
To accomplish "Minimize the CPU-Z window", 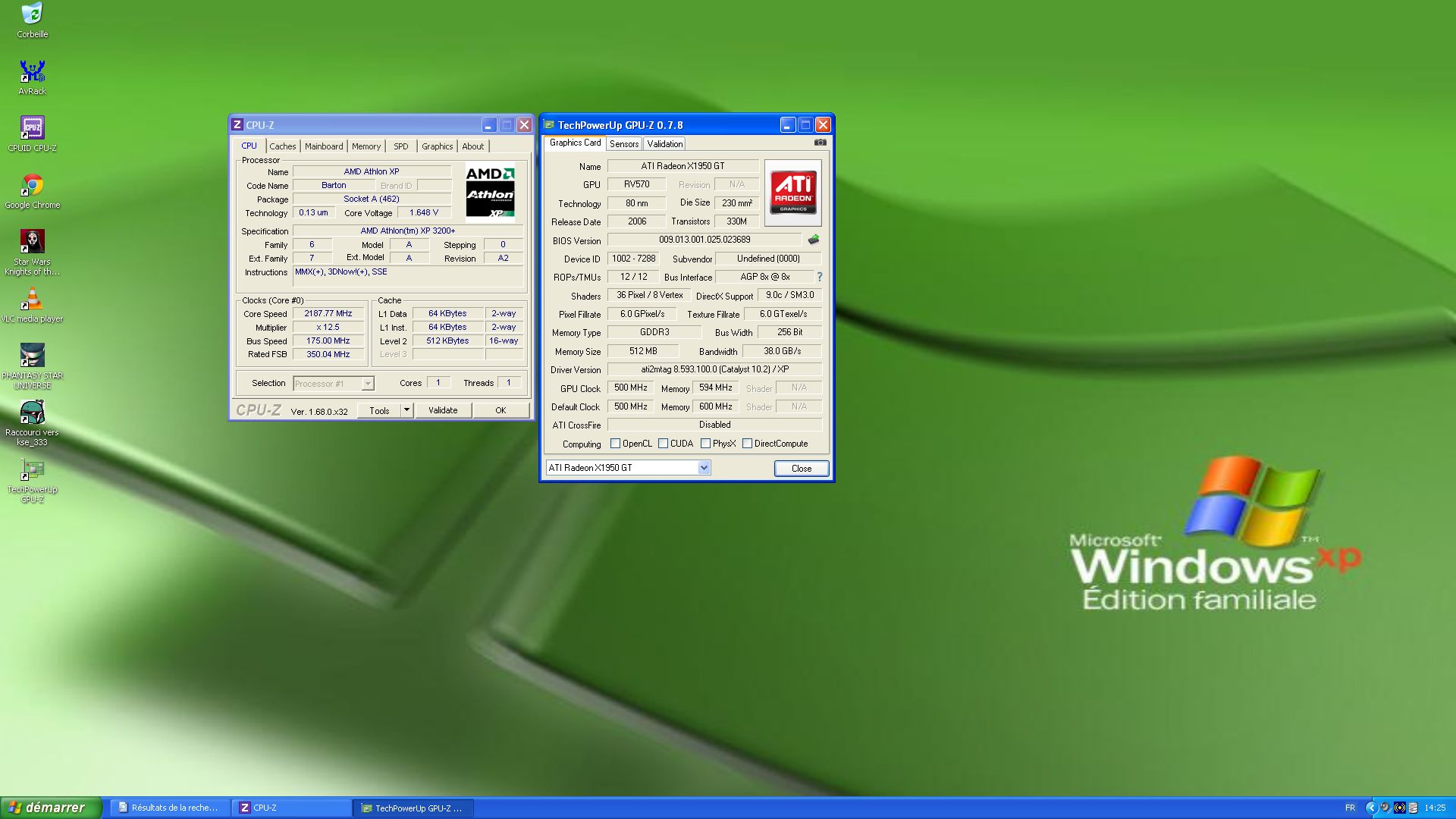I will pos(488,125).
